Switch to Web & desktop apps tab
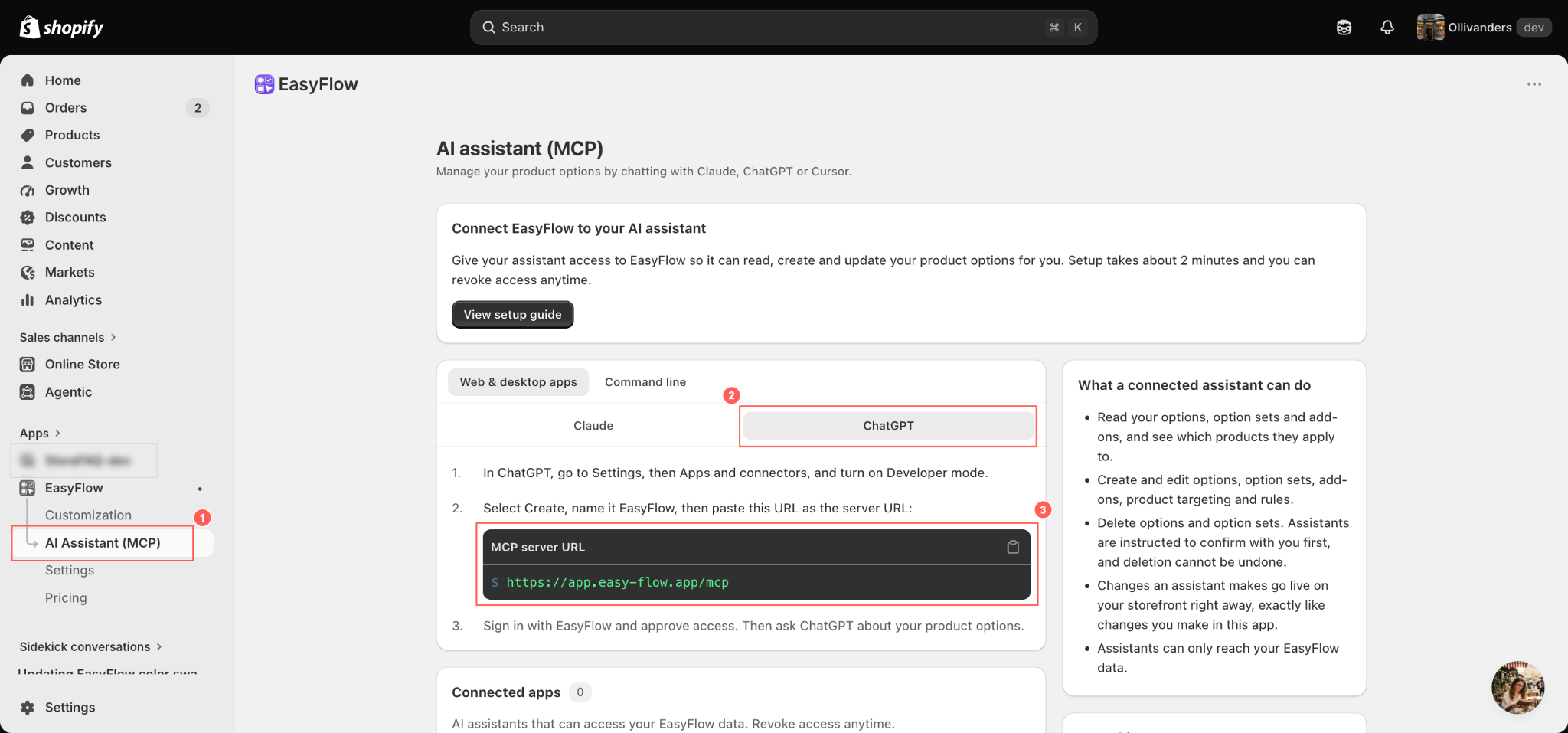The height and width of the screenshot is (733, 1568). point(518,382)
